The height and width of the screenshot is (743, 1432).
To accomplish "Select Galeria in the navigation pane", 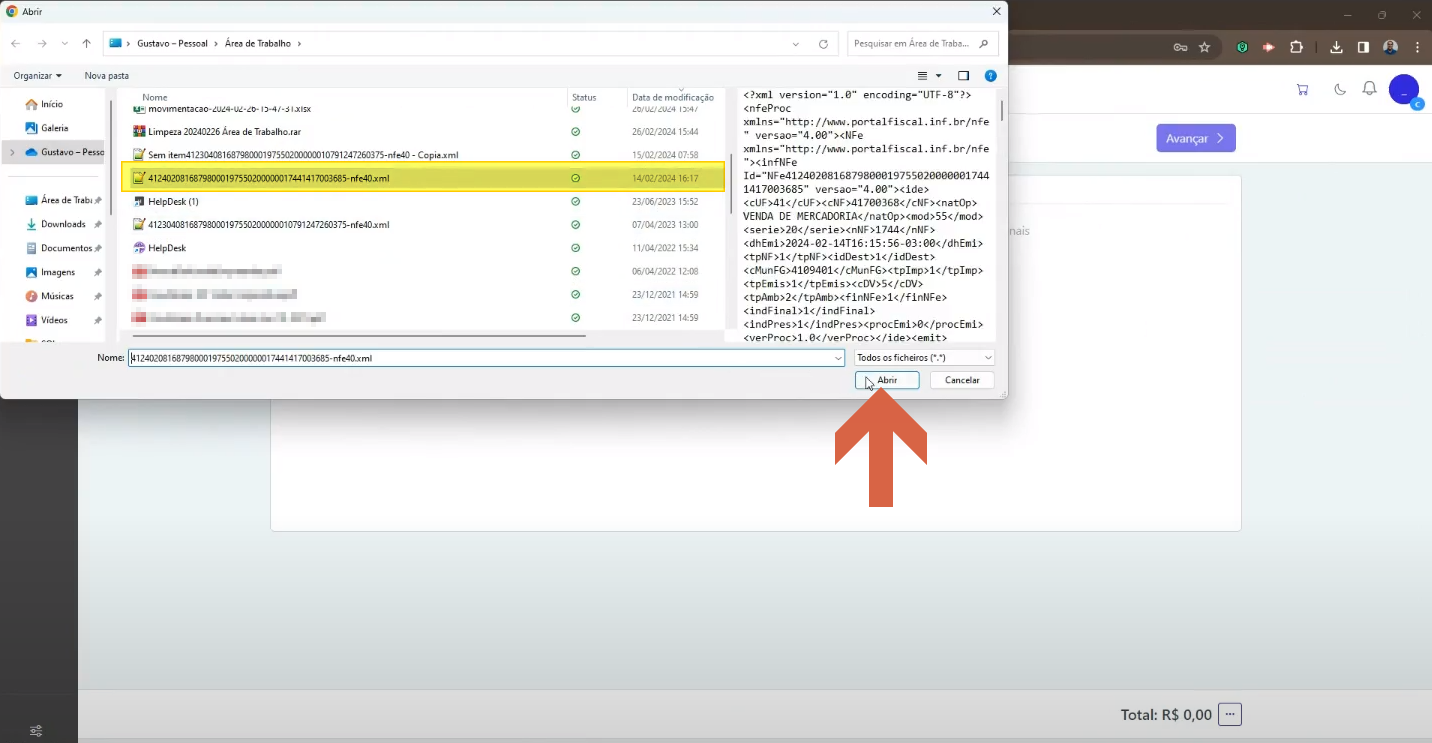I will [54, 128].
